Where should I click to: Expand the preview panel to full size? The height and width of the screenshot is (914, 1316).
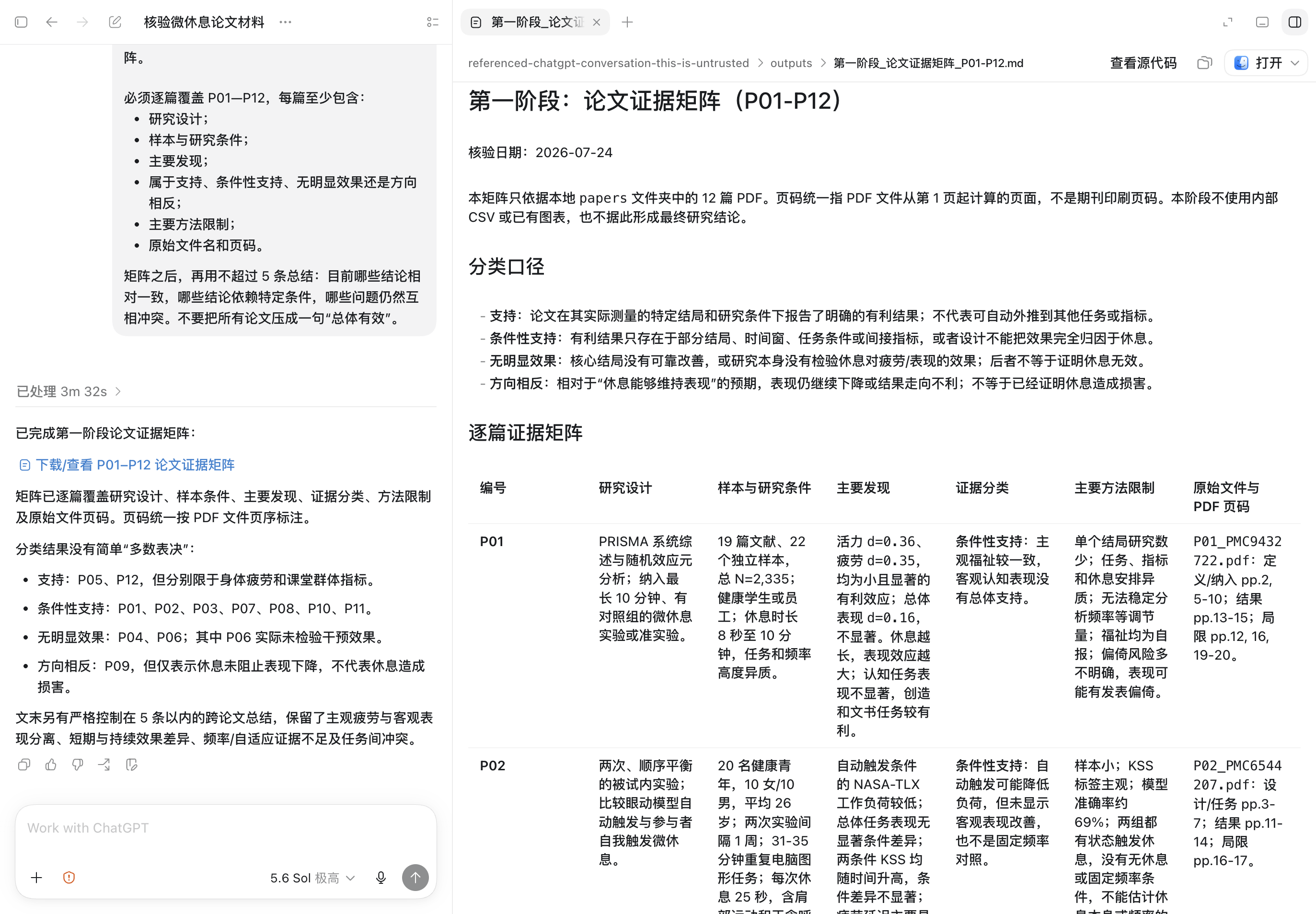pyautogui.click(x=1228, y=23)
